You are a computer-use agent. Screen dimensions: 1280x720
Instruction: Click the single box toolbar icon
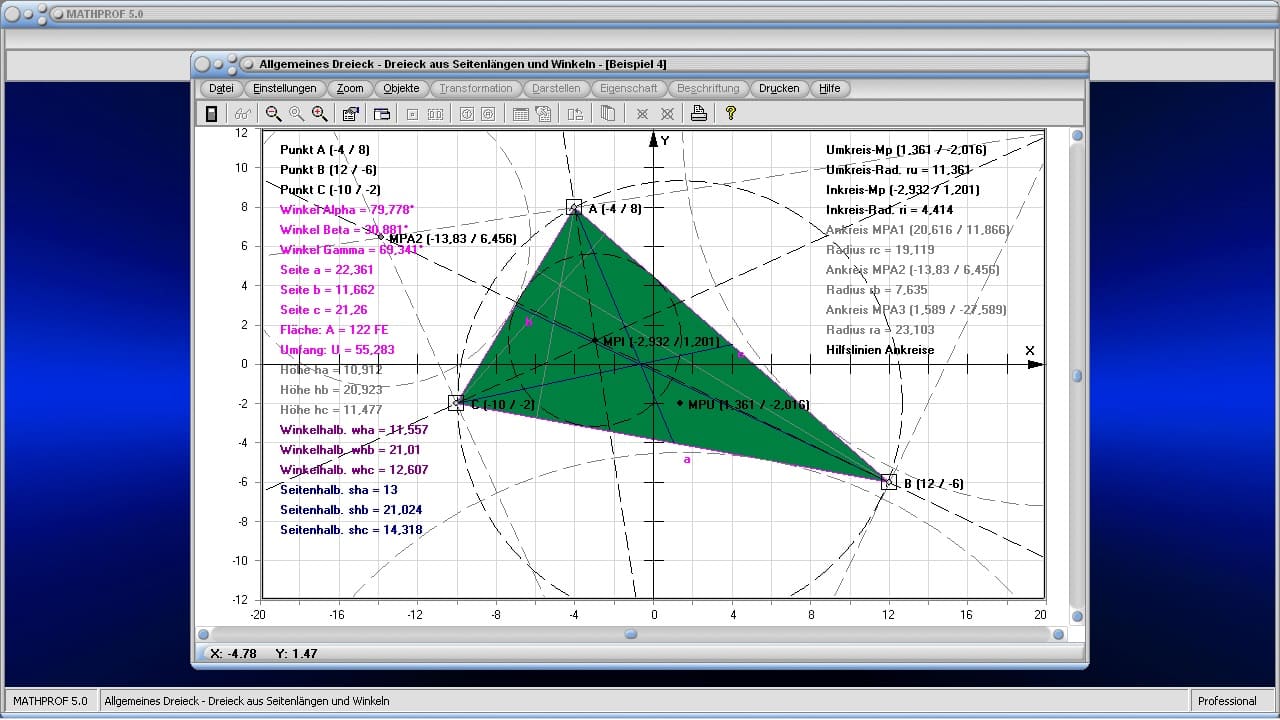point(411,114)
